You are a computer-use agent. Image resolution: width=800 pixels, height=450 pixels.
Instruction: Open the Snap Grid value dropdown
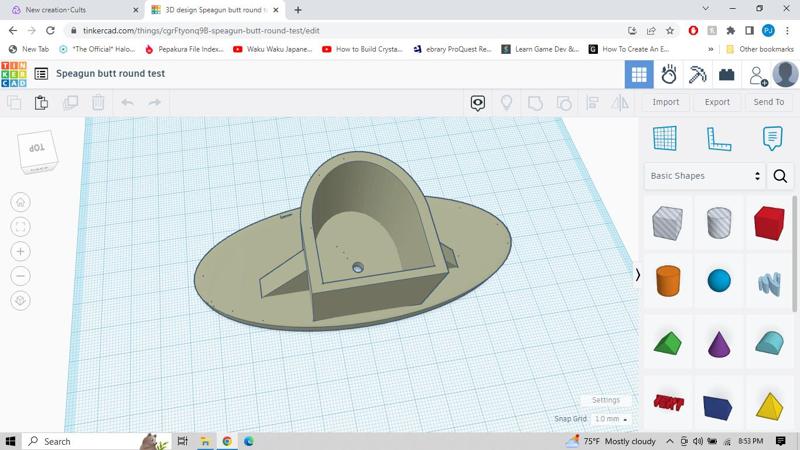tap(610, 419)
